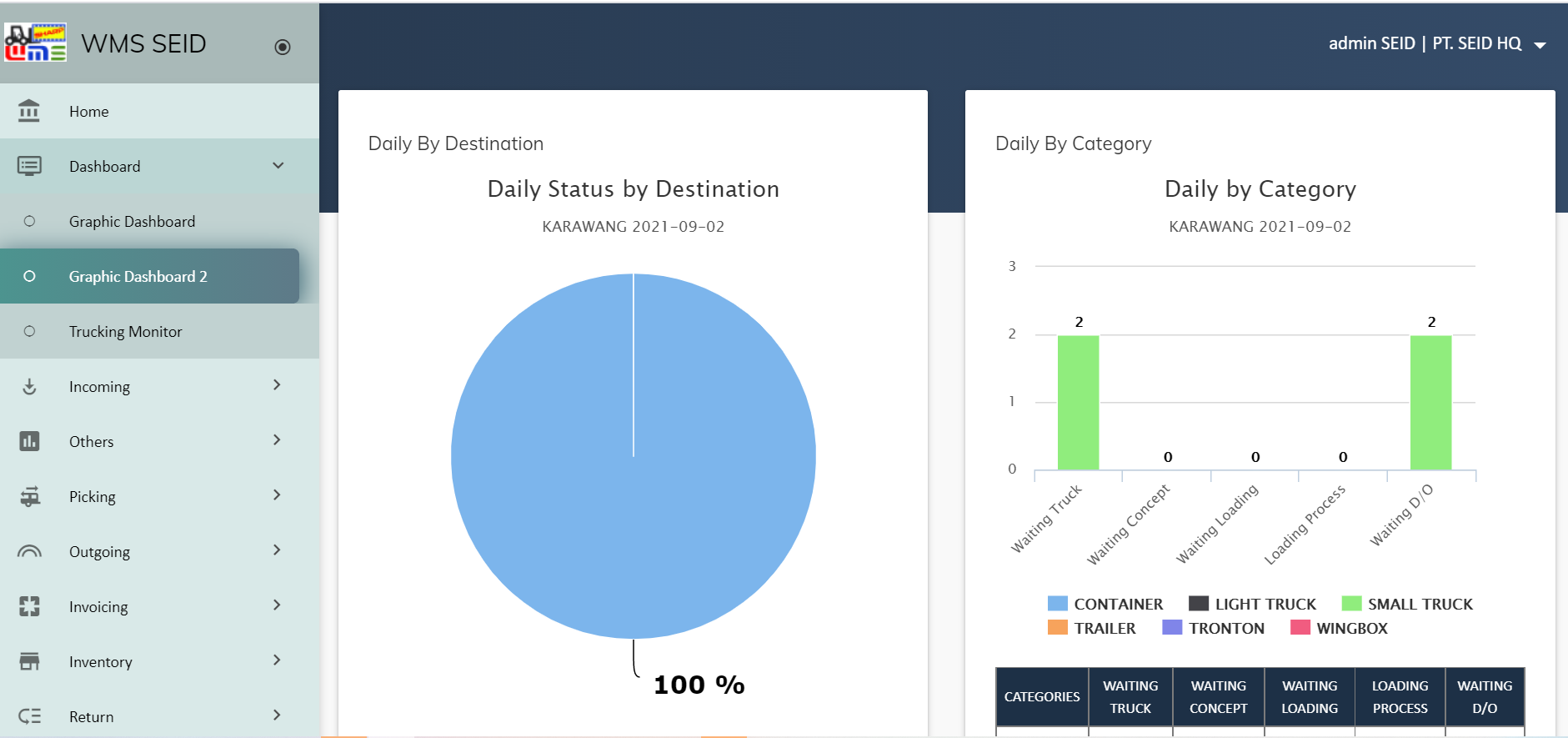Screen dimensions: 1568x738
Task: Click the Invoicing sidebar icon
Action: tap(29, 606)
